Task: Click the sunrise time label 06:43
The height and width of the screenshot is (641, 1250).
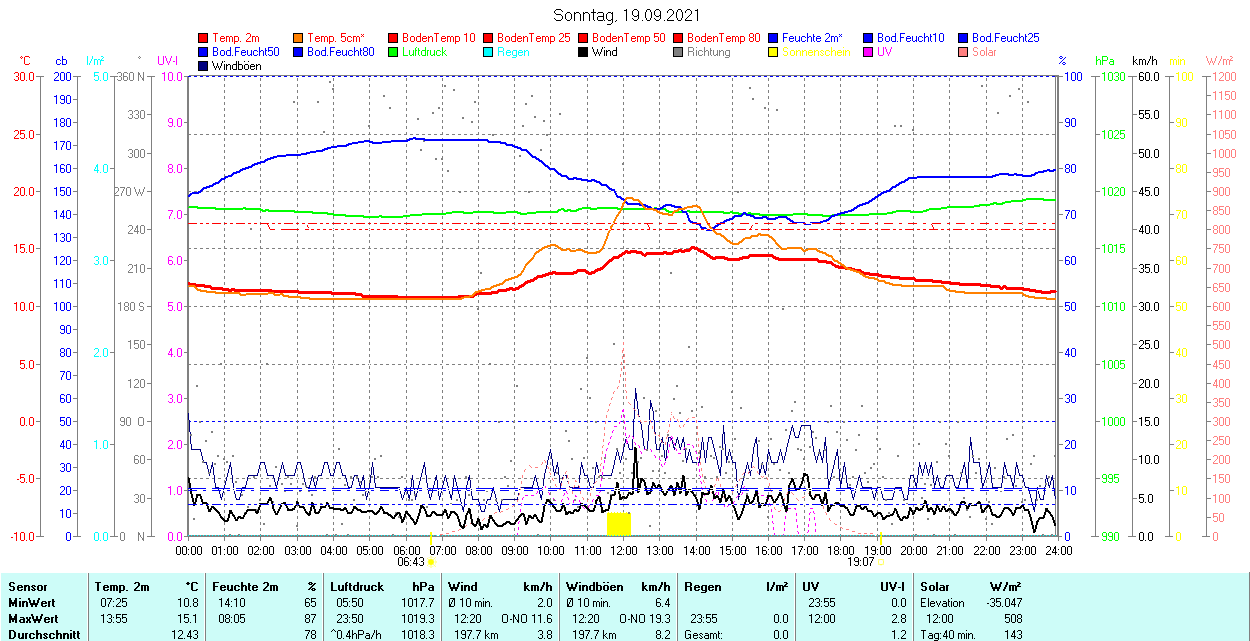Action: pyautogui.click(x=409, y=563)
